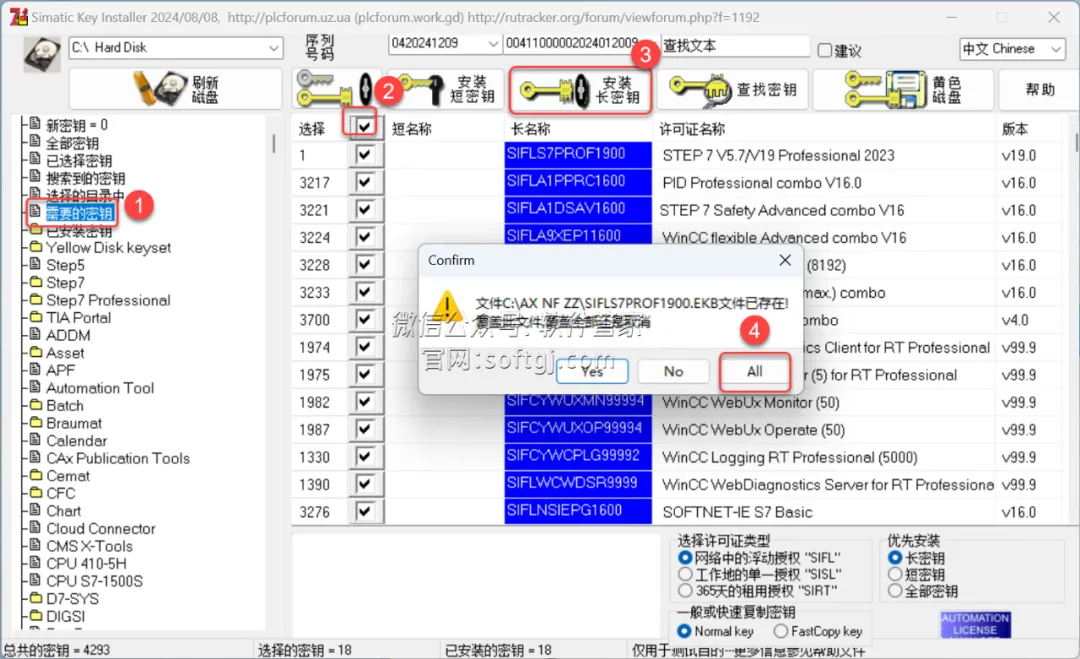
Task: Click the install short key button (安装短密钥)
Action: (448, 90)
